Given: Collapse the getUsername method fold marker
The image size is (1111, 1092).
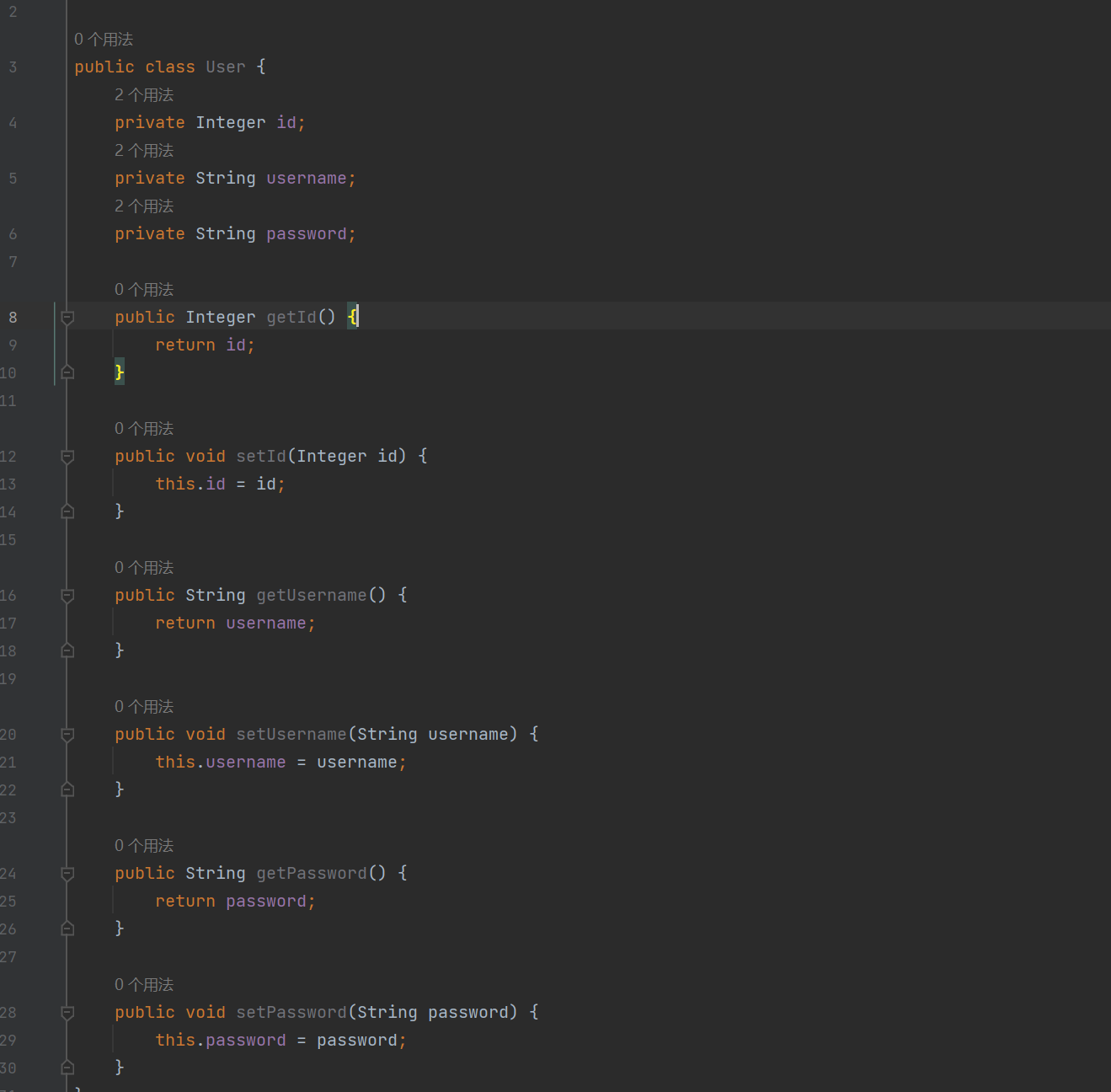Looking at the screenshot, I should click(67, 596).
